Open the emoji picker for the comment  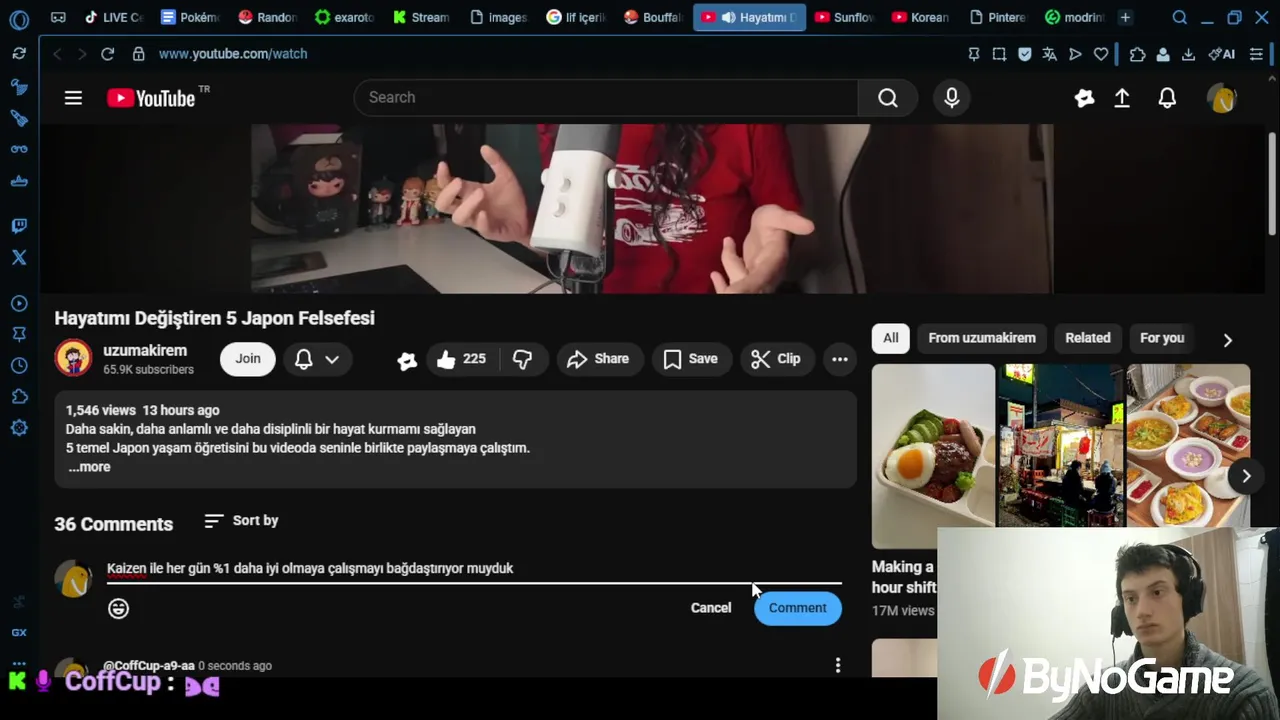(x=118, y=608)
